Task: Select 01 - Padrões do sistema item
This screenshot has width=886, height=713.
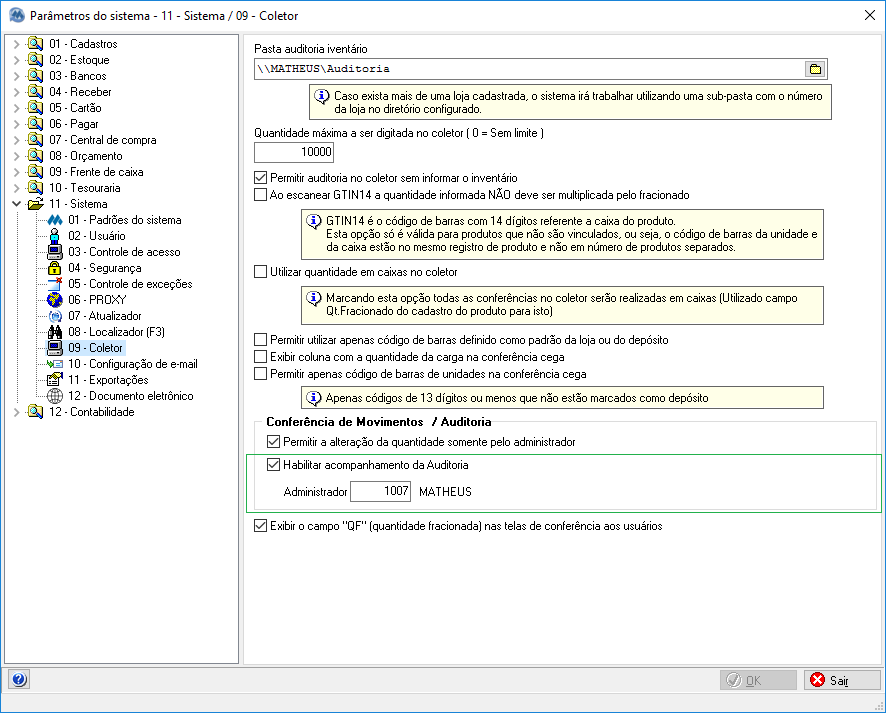Action: click(x=125, y=220)
